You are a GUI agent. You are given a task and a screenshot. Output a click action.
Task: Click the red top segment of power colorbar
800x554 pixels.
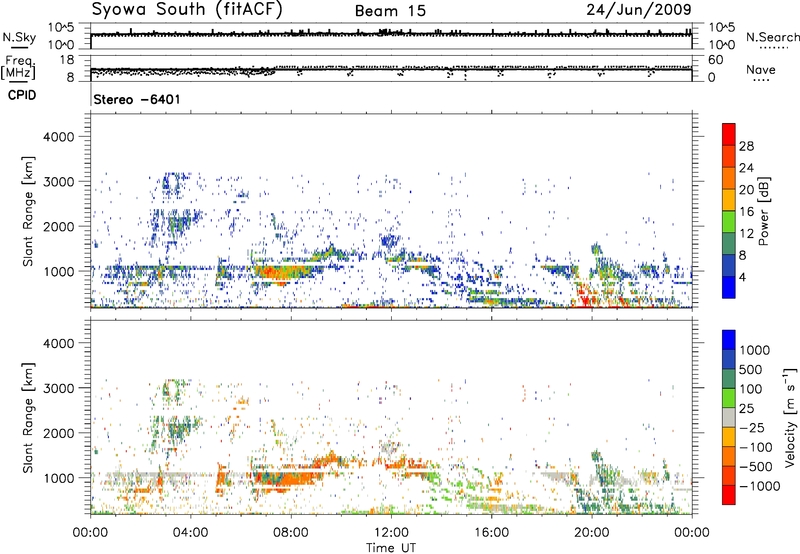click(729, 134)
